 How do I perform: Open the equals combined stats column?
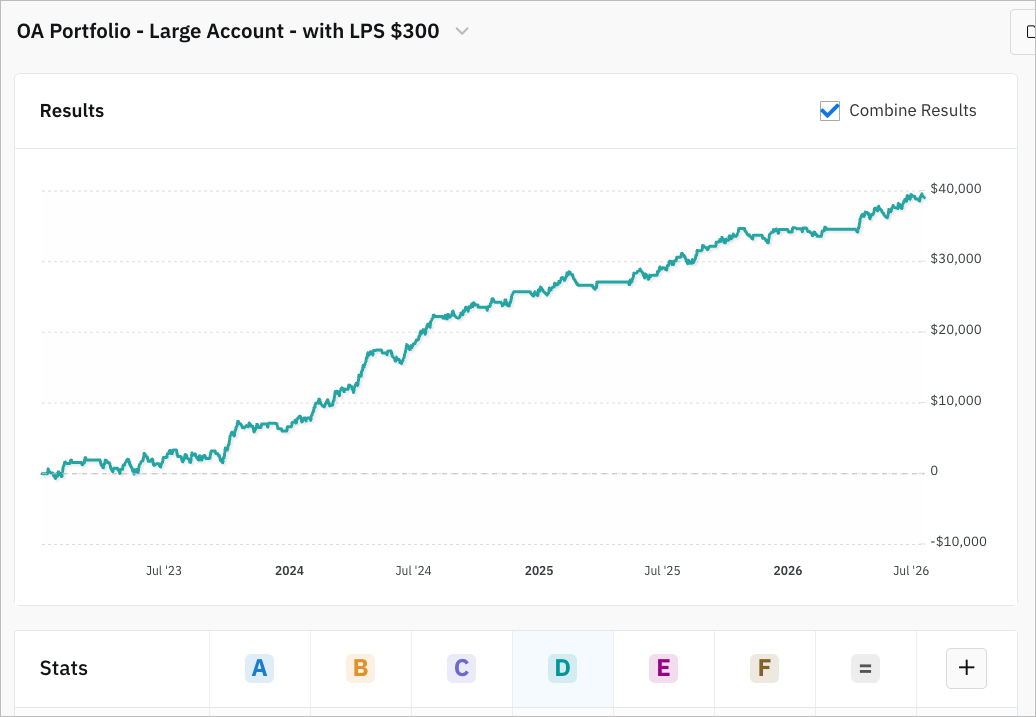coord(866,668)
